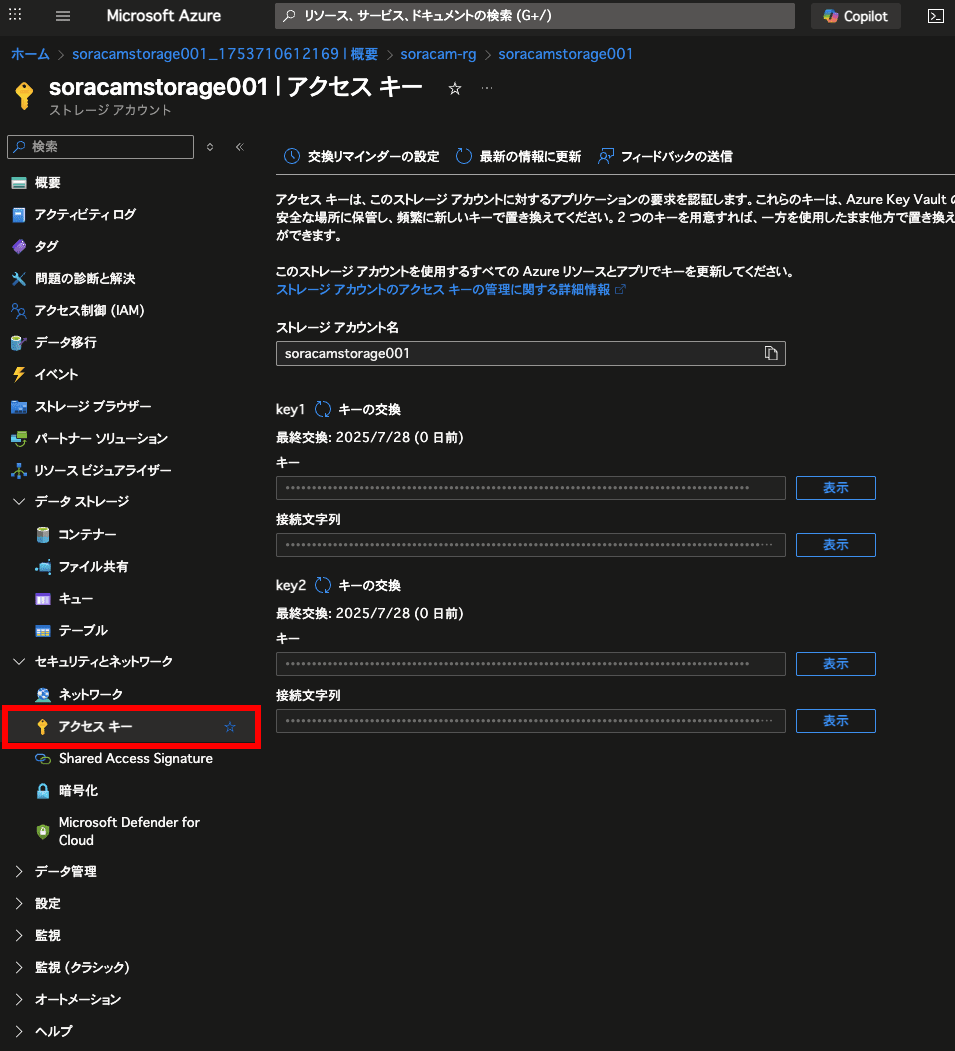
Task: Click 最新の情報に更新
Action: [x=518, y=156]
